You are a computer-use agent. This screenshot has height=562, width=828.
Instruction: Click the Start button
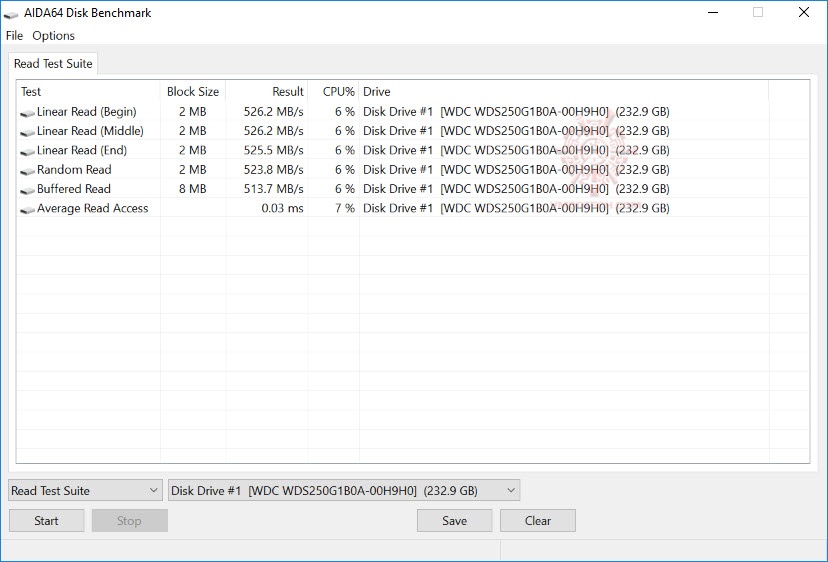tap(46, 521)
